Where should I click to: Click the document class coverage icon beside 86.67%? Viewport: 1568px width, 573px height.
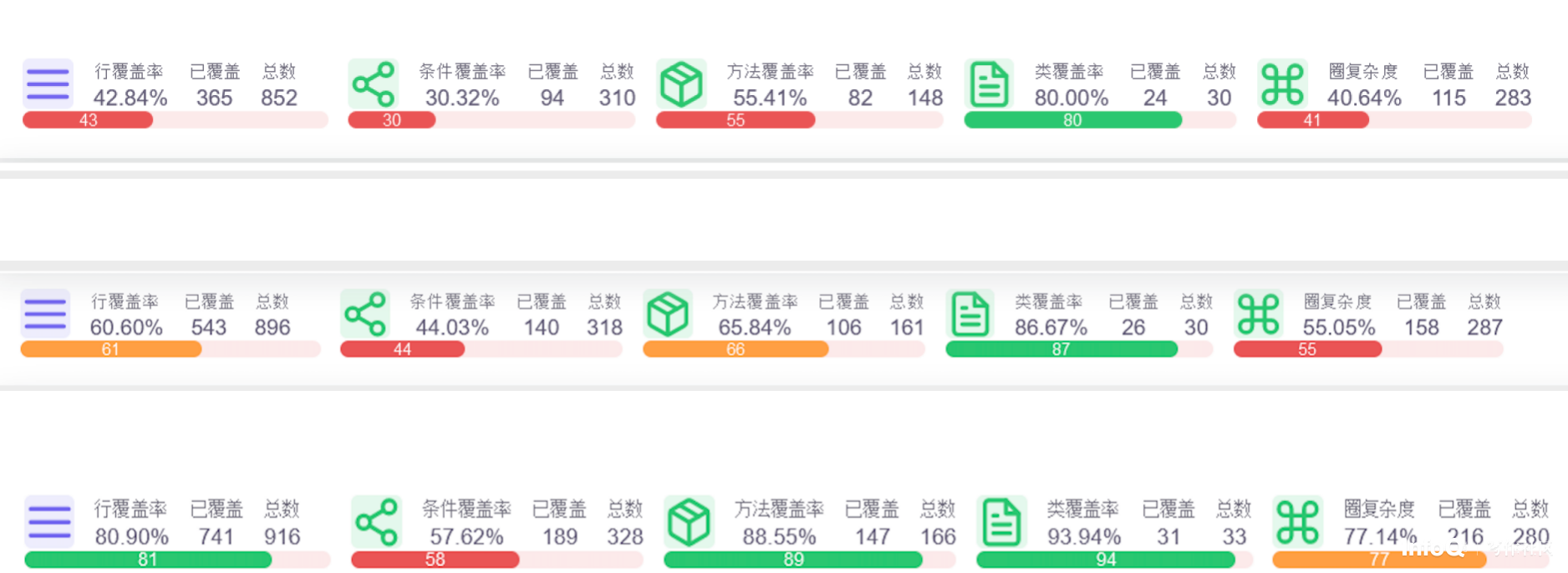[970, 314]
